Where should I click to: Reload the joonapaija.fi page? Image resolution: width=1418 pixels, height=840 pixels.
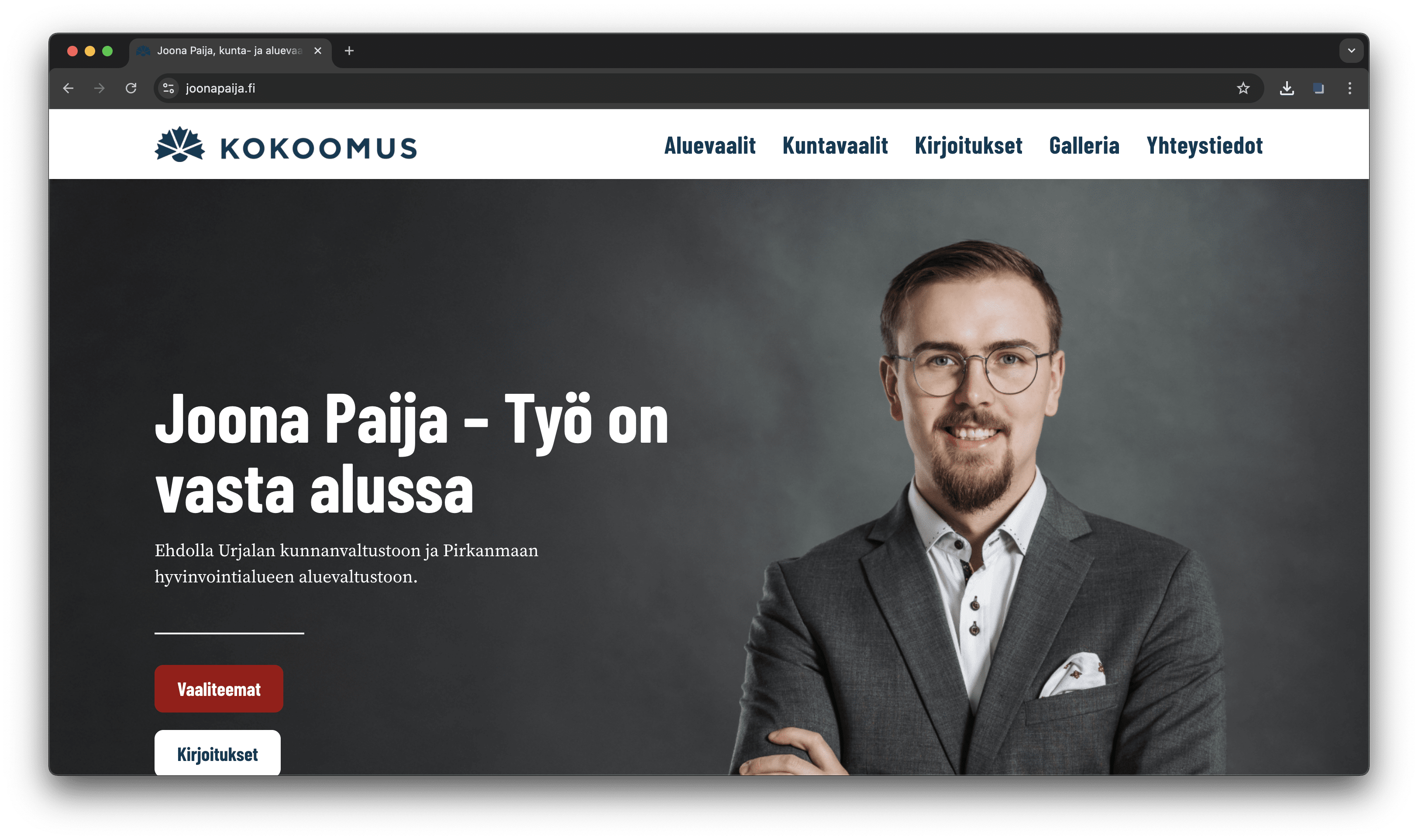[131, 88]
